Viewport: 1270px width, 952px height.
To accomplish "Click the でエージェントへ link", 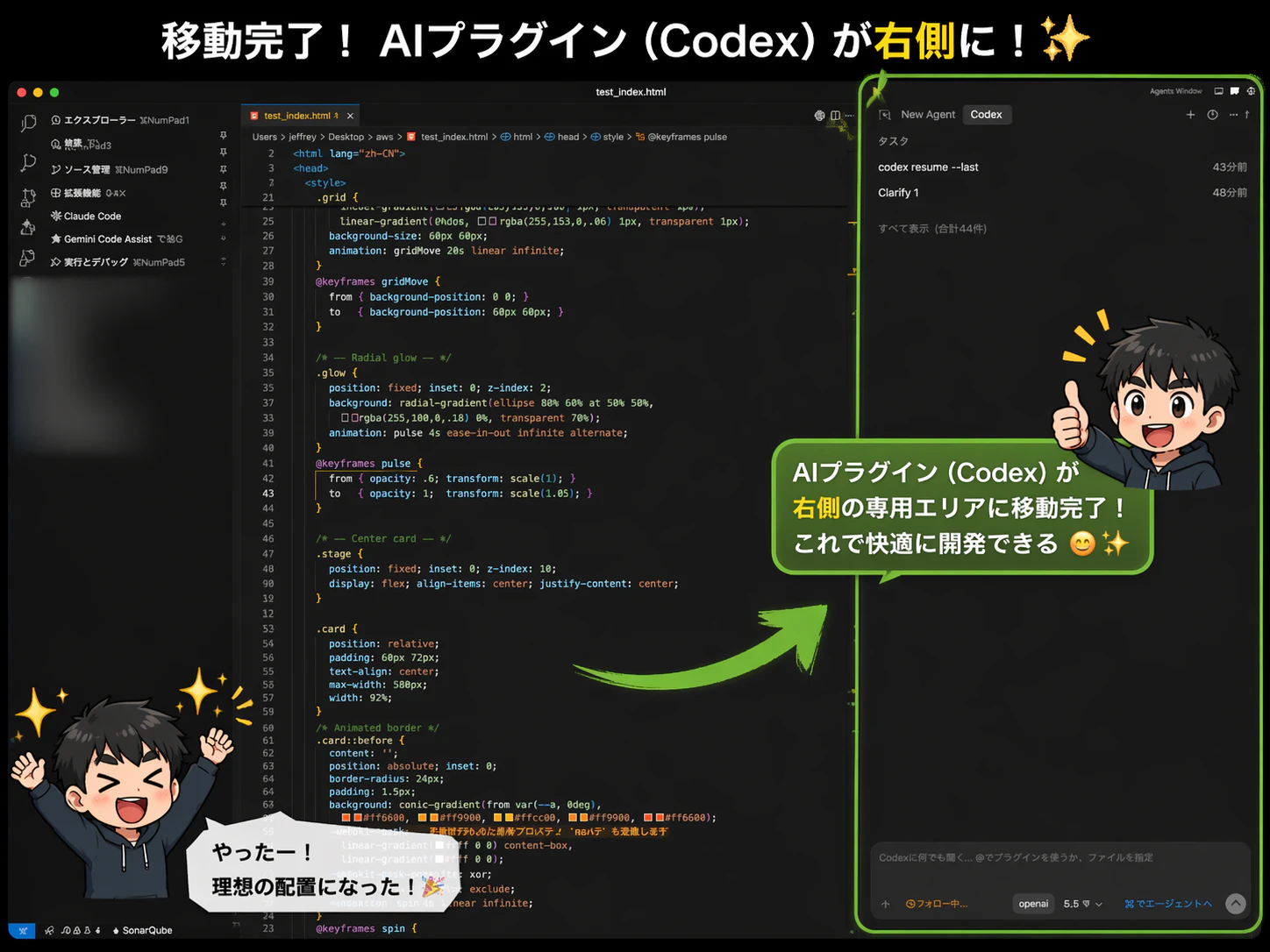I will coord(1168,904).
